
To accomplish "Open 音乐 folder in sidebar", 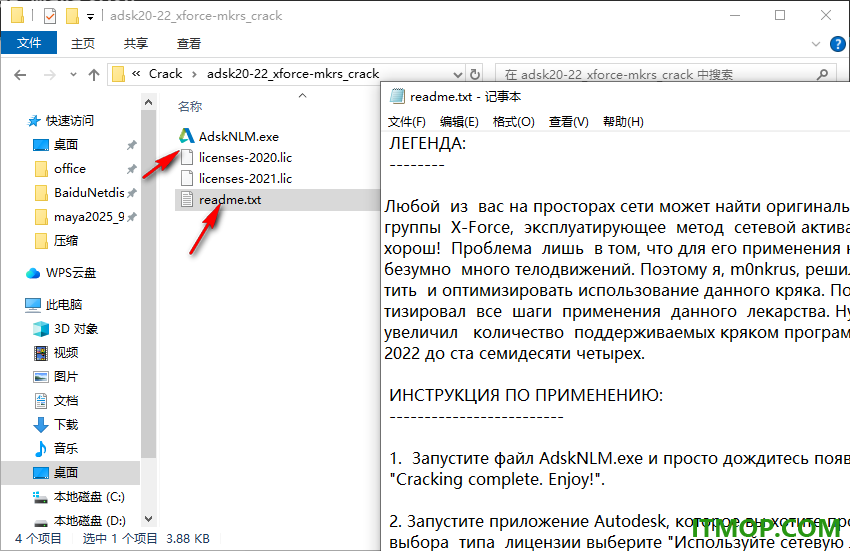I will pyautogui.click(x=66, y=449).
